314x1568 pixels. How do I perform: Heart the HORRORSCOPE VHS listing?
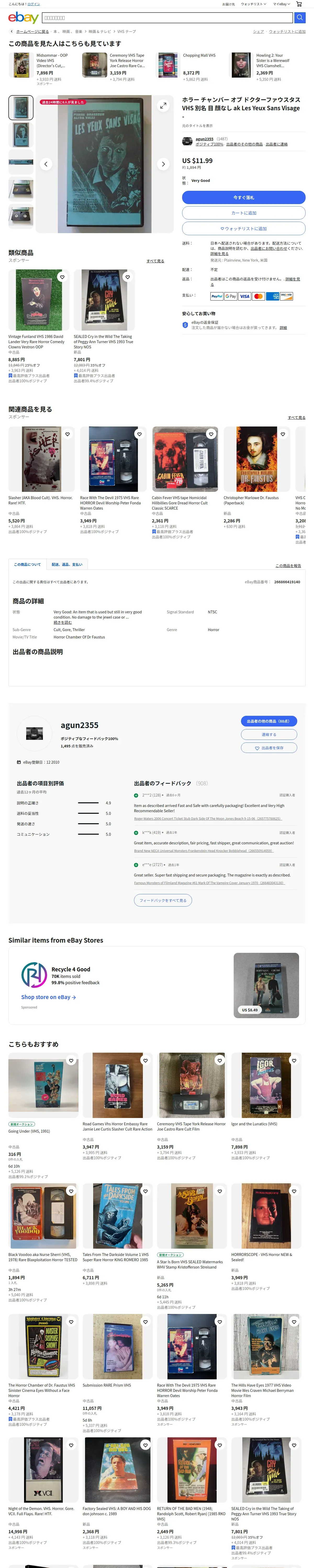click(294, 1191)
